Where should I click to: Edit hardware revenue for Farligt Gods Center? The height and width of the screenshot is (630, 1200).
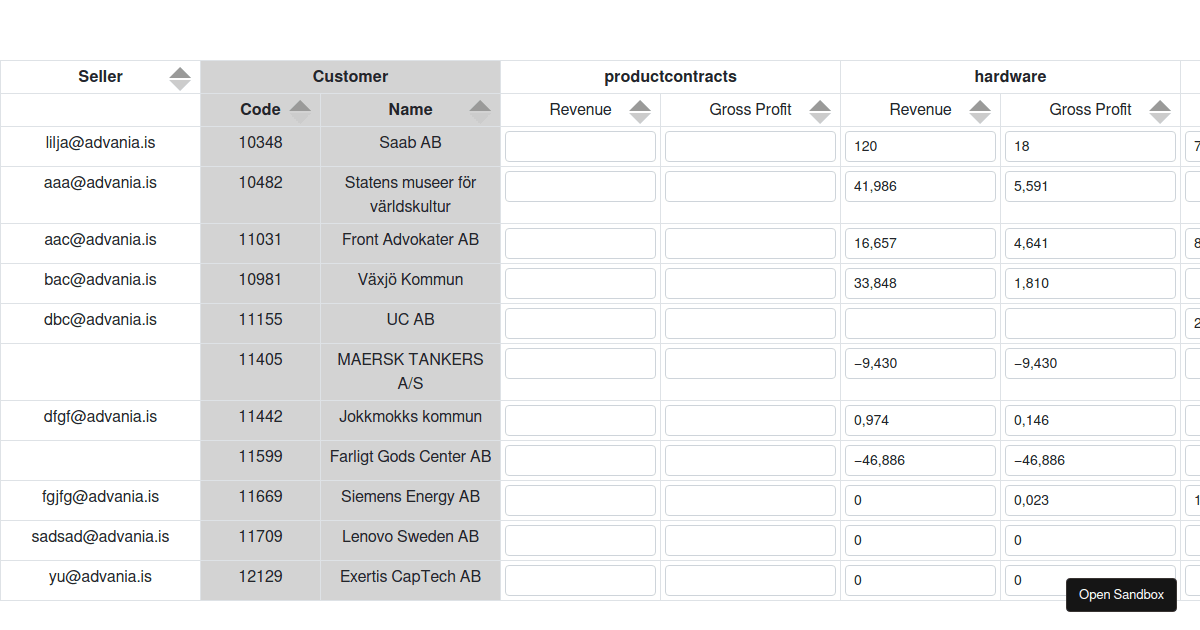tap(920, 460)
